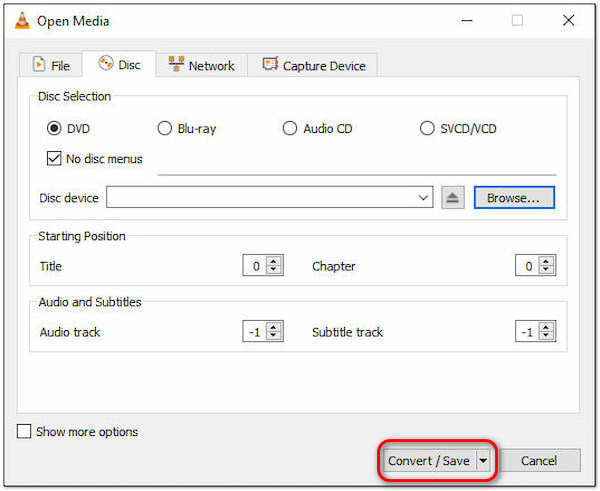Click the eject disc button
Image resolution: width=600 pixels, height=491 pixels.
453,197
